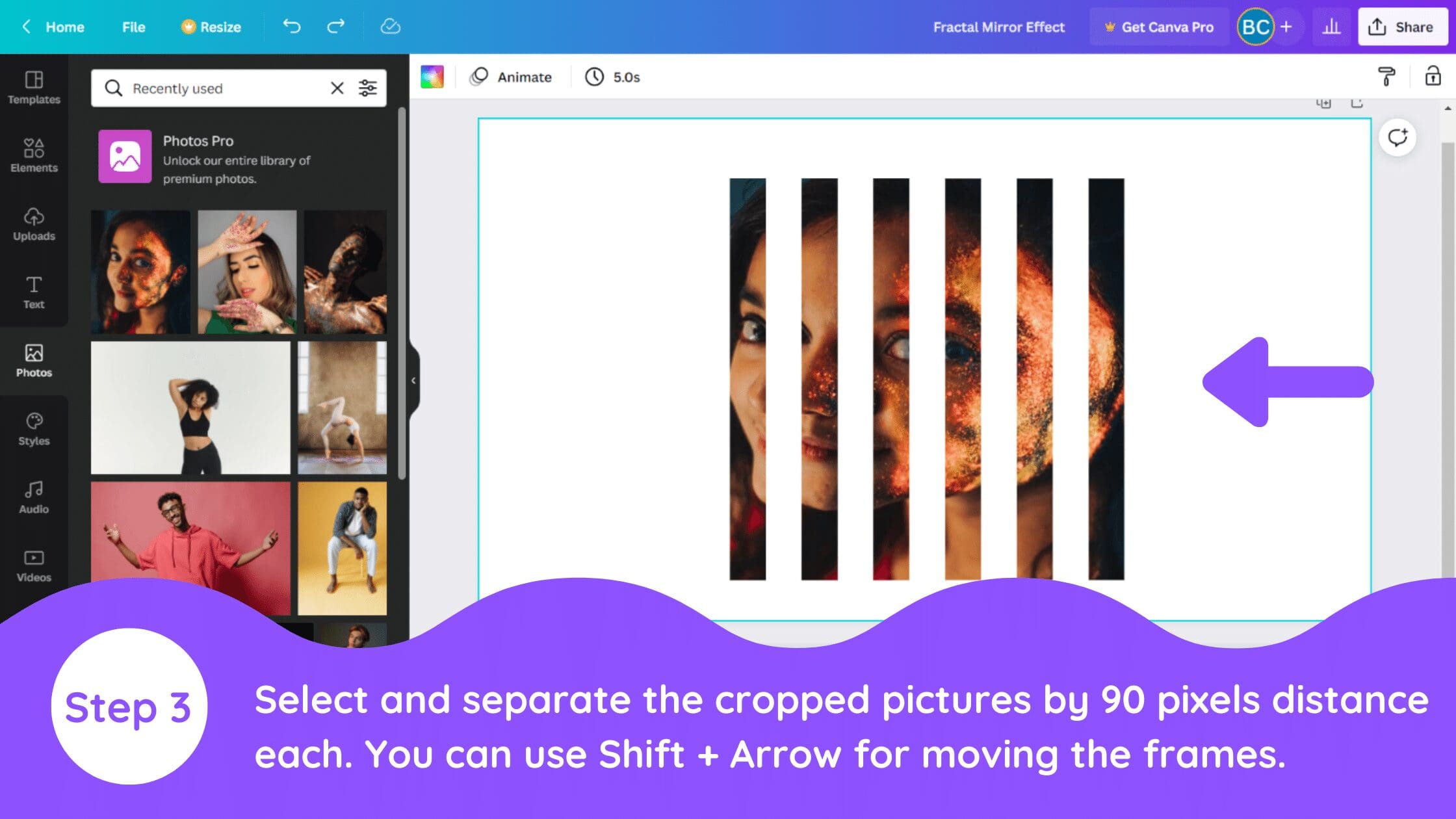Click the cloud save status icon
This screenshot has height=819, width=1456.
pos(390,27)
